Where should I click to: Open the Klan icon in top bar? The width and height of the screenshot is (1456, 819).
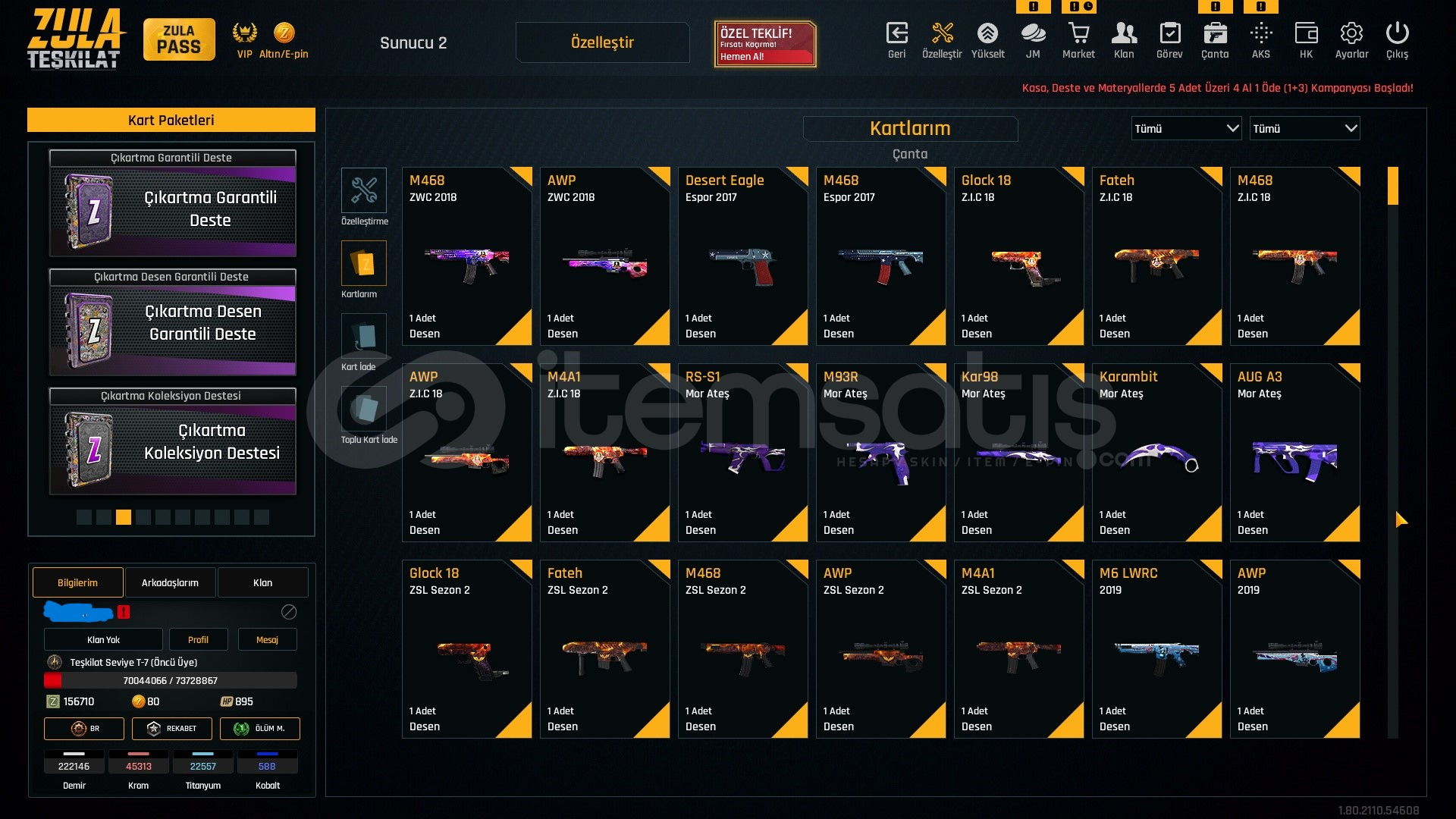tap(1124, 33)
